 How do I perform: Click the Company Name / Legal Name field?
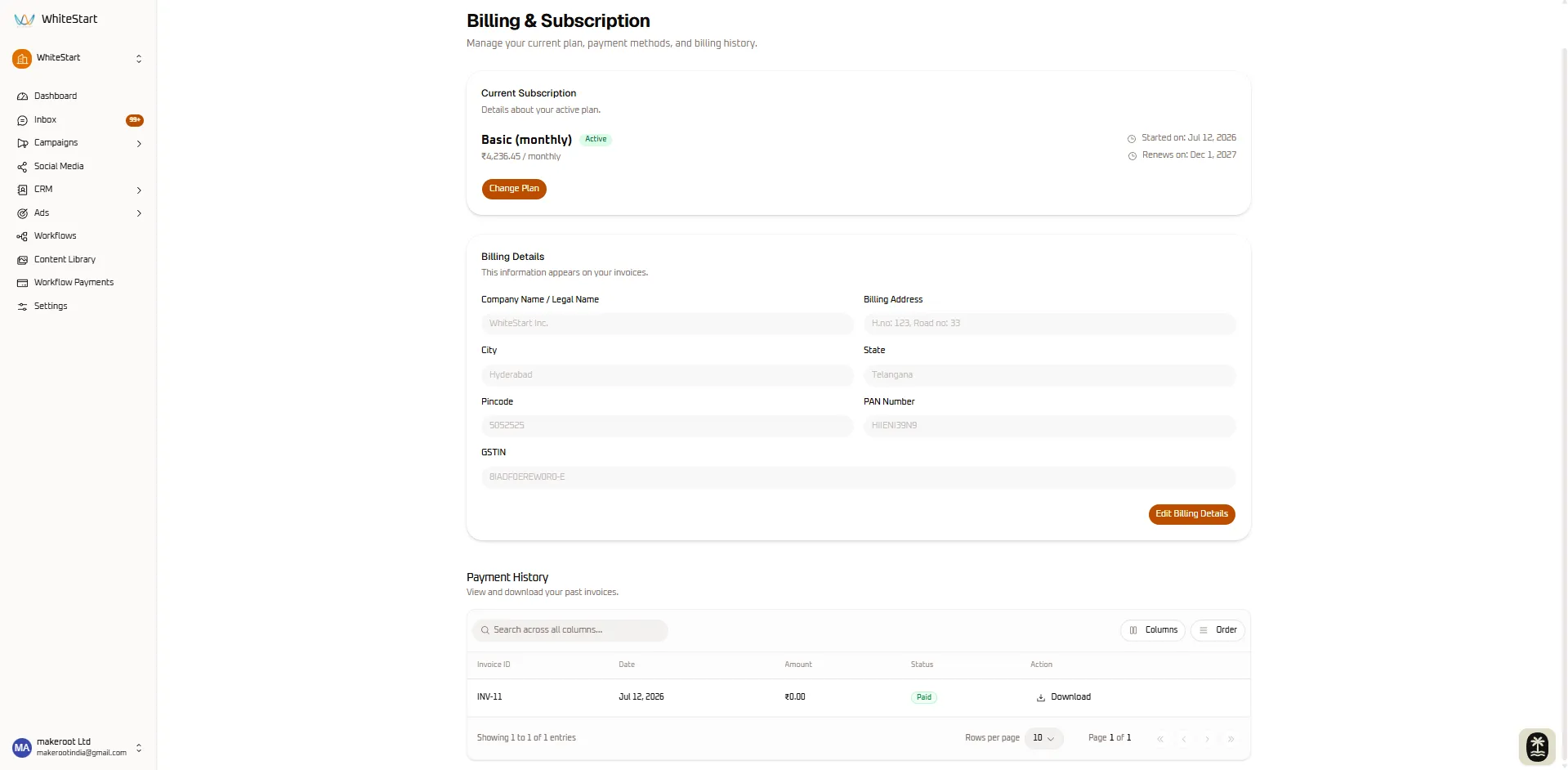tap(668, 324)
